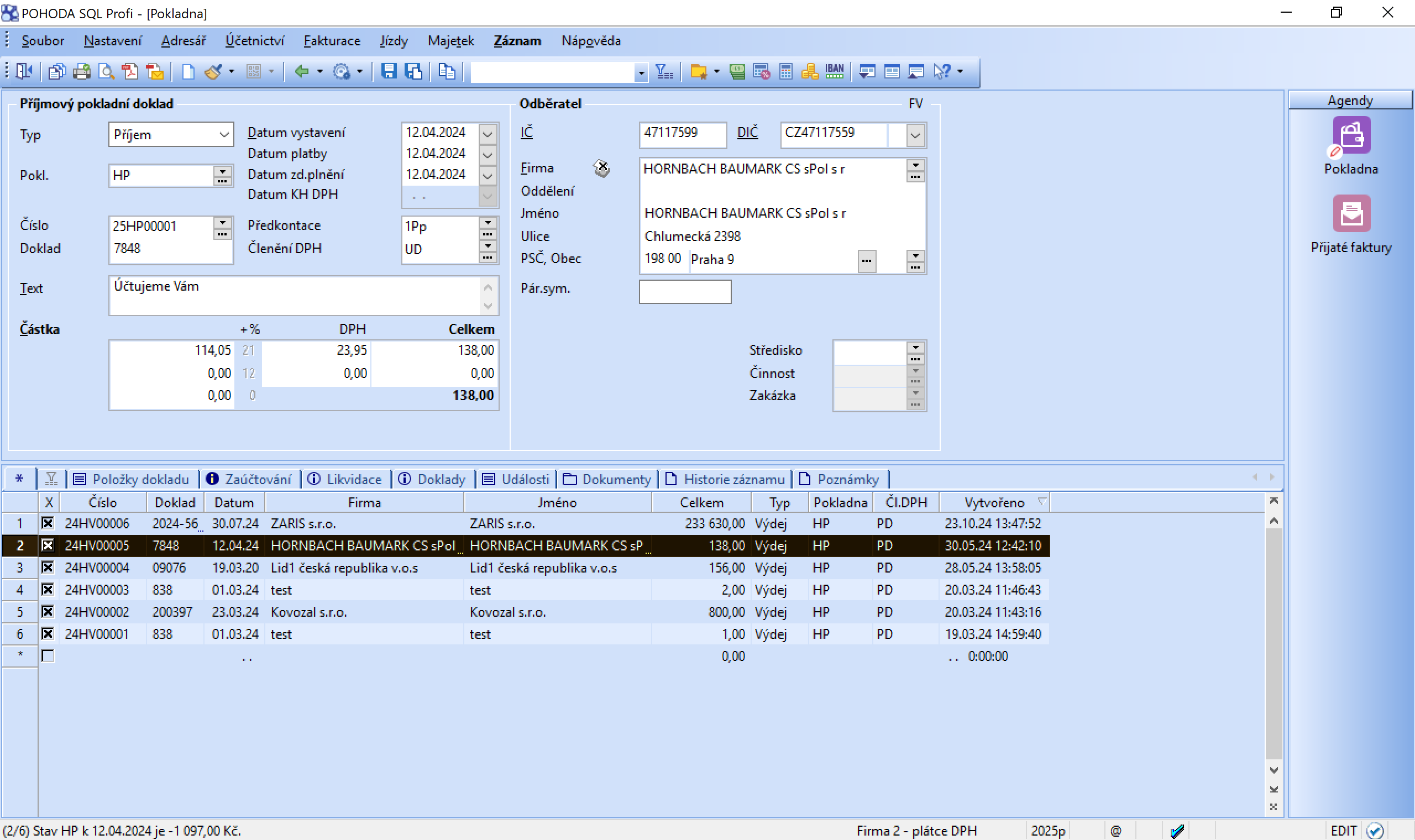Switch to the Položky dokladu tab
The width and height of the screenshot is (1415, 840).
point(132,479)
